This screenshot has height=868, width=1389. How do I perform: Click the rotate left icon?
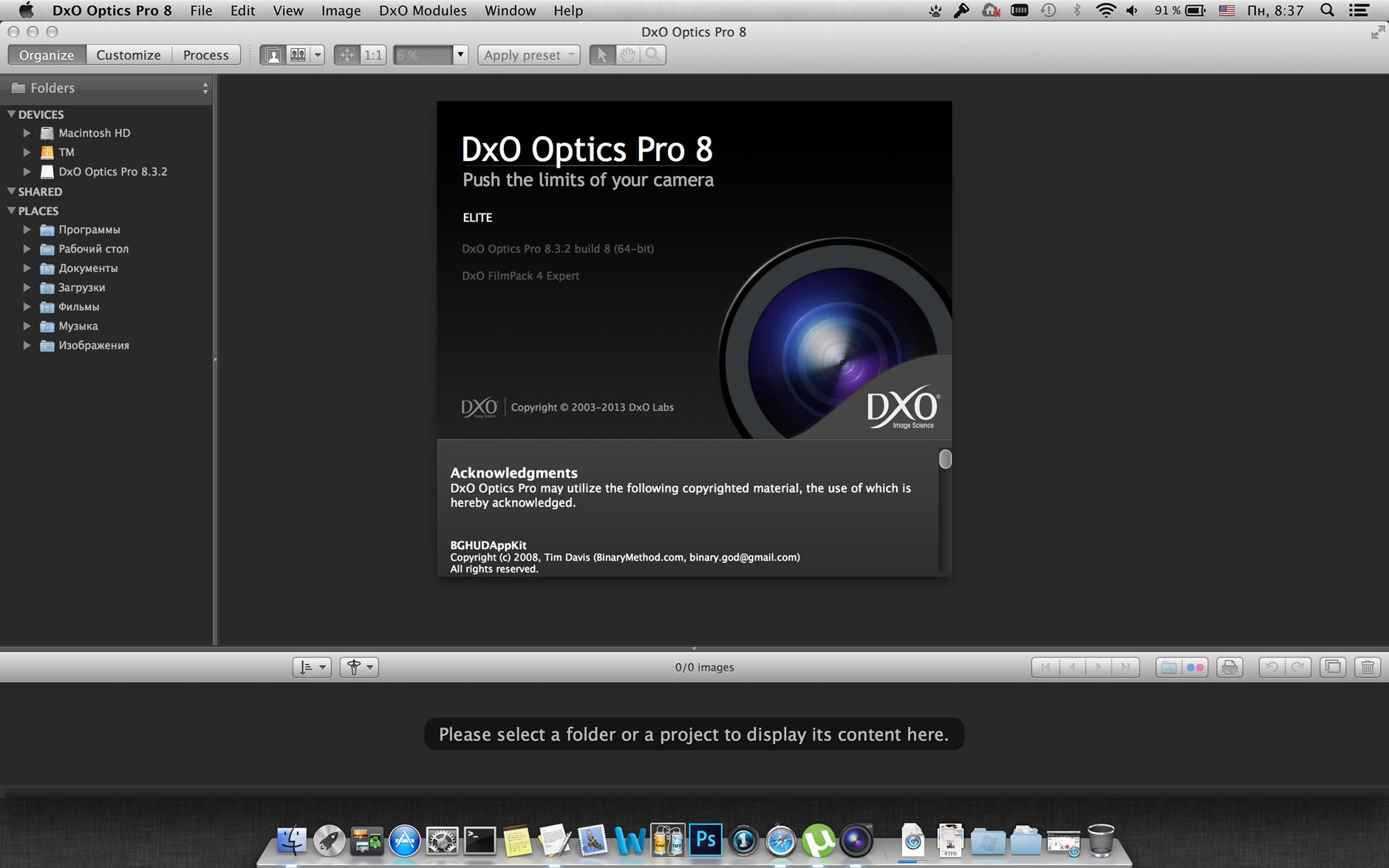pyautogui.click(x=1272, y=667)
